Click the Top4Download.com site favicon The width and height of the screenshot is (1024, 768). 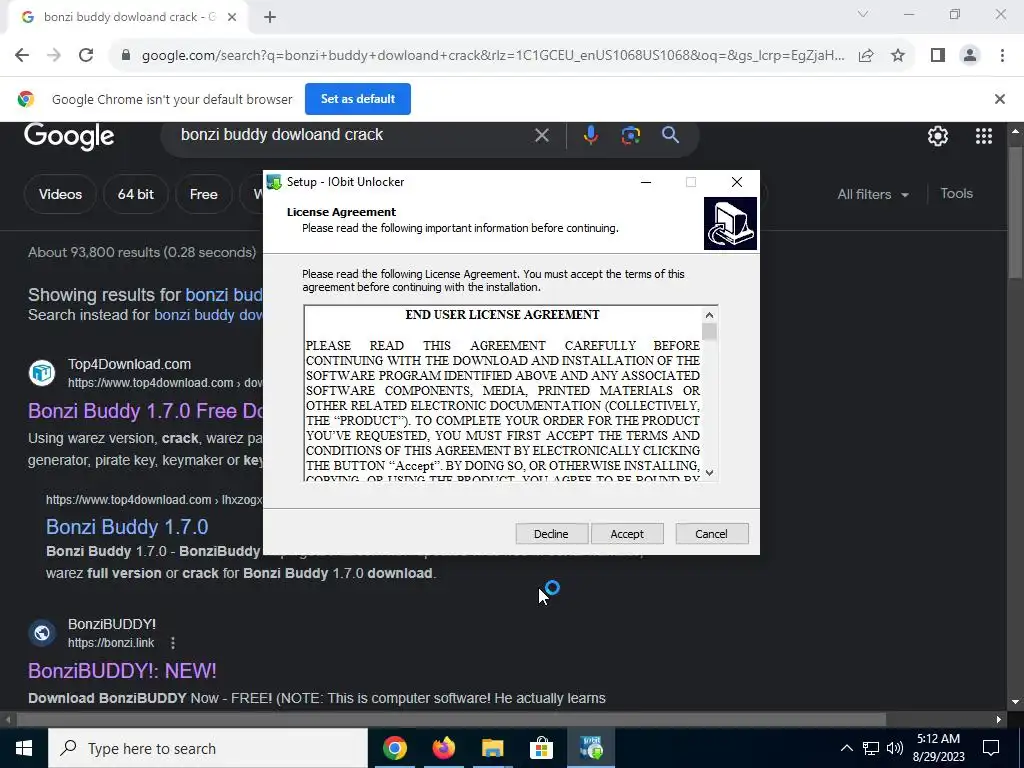[x=42, y=373]
